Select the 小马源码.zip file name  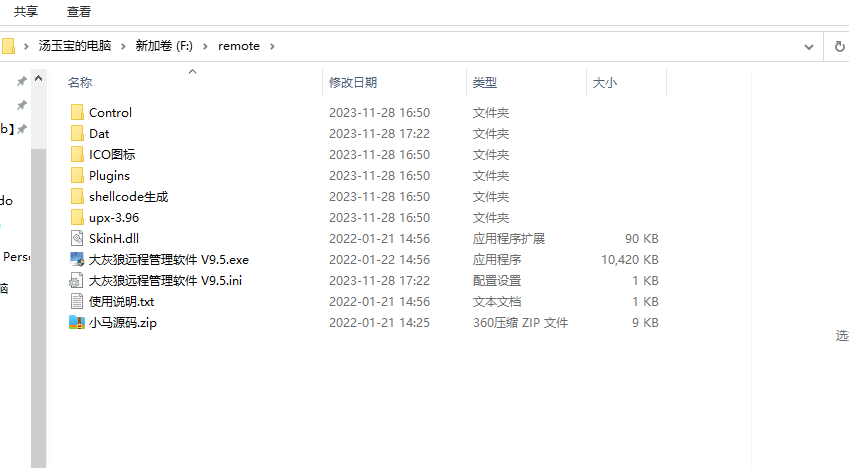click(123, 323)
